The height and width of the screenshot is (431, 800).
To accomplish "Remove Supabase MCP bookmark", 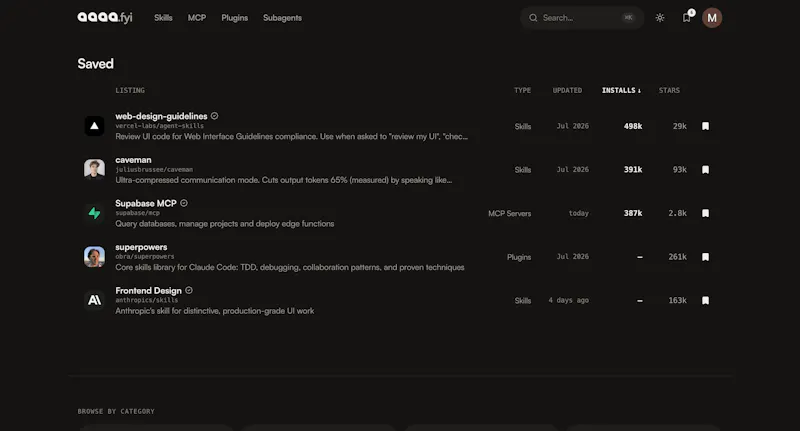I will point(705,213).
